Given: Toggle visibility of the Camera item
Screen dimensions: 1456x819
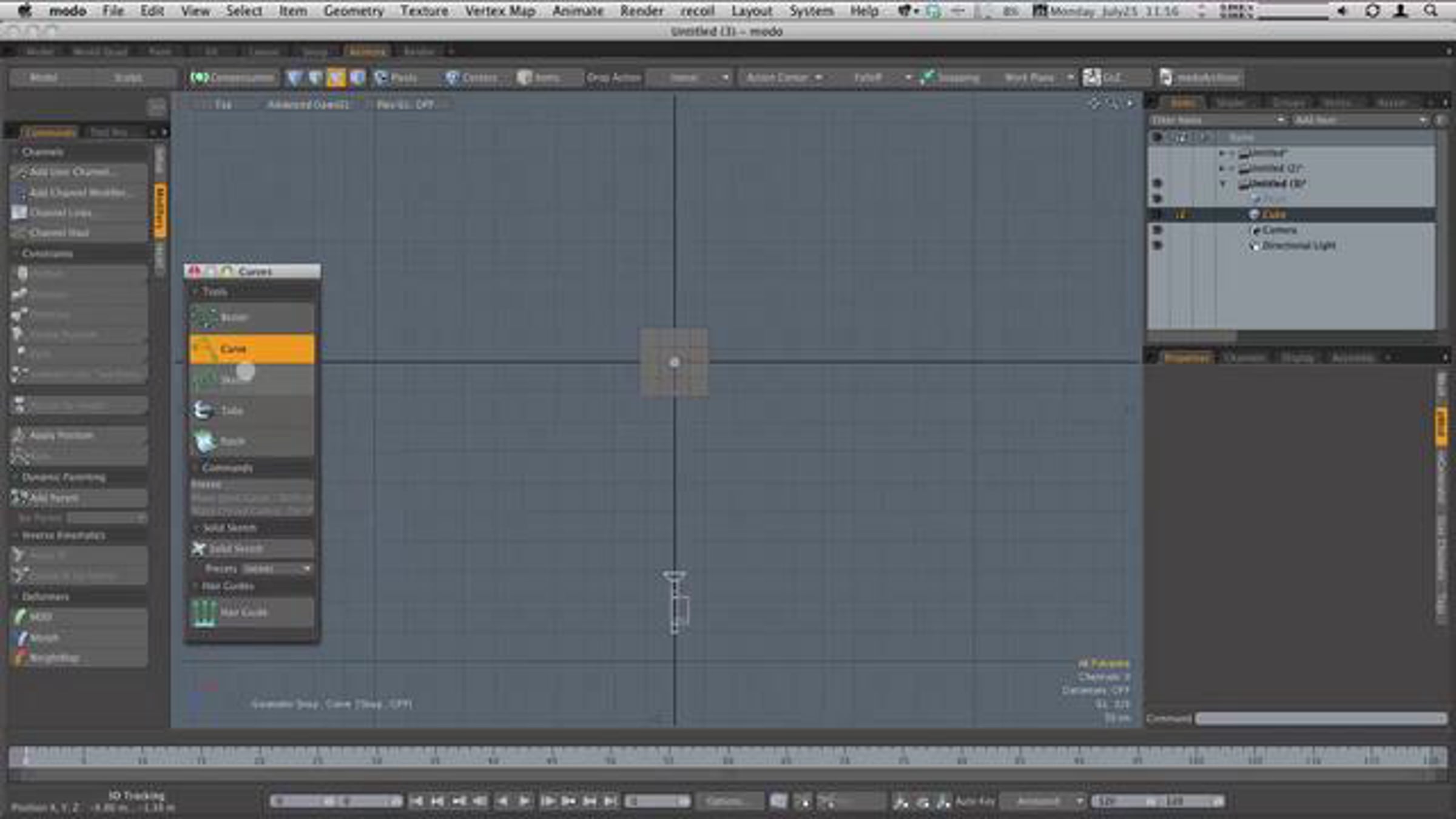Looking at the screenshot, I should [x=1157, y=230].
